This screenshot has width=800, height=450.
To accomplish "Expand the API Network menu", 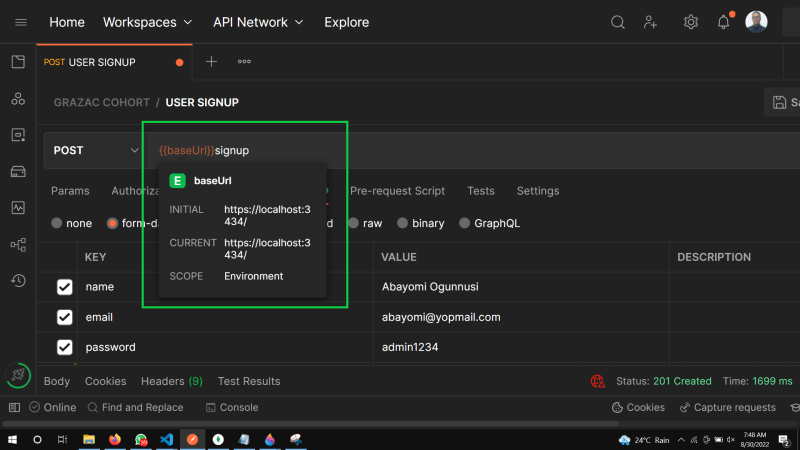I will click(258, 22).
